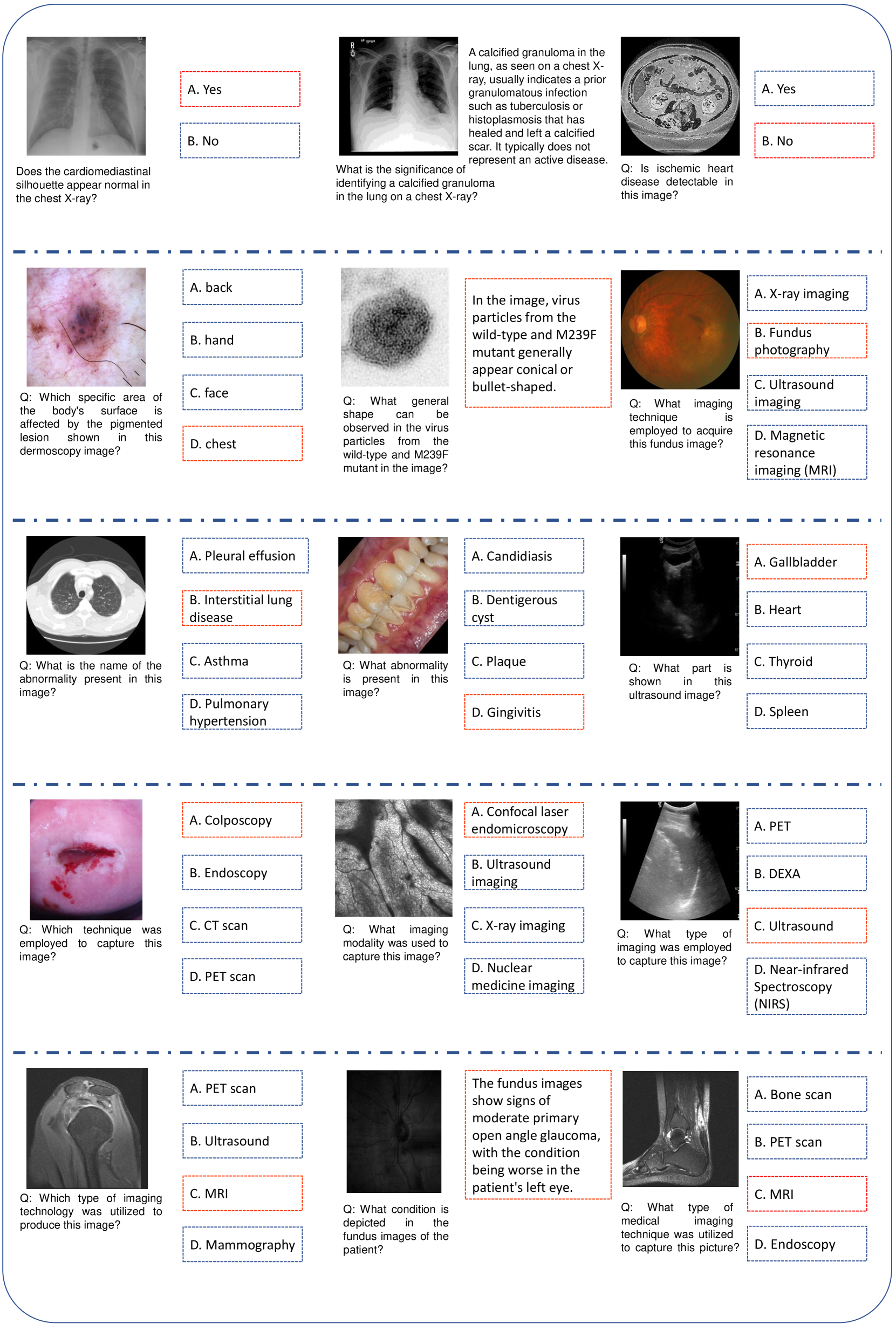Select the question about the pigmented lesion's body area

pos(91,424)
